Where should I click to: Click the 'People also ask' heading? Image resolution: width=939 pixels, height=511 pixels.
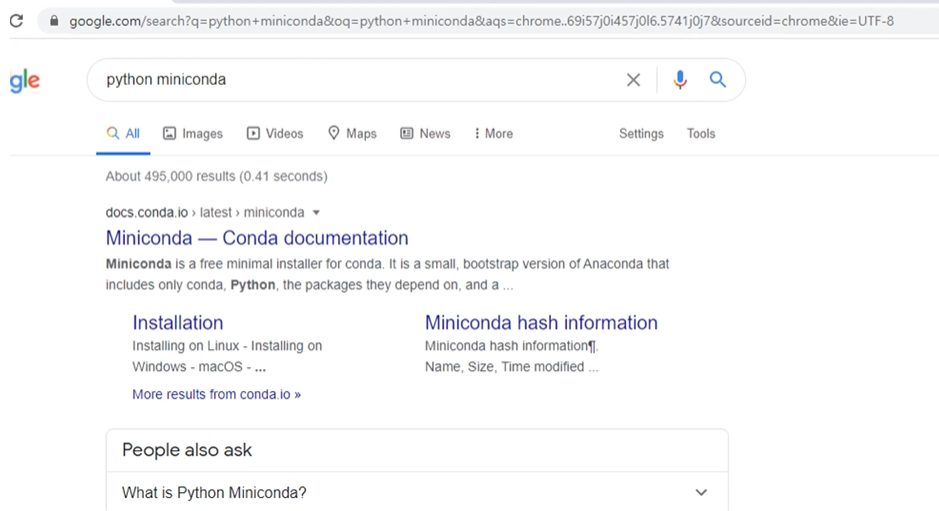coord(187,450)
